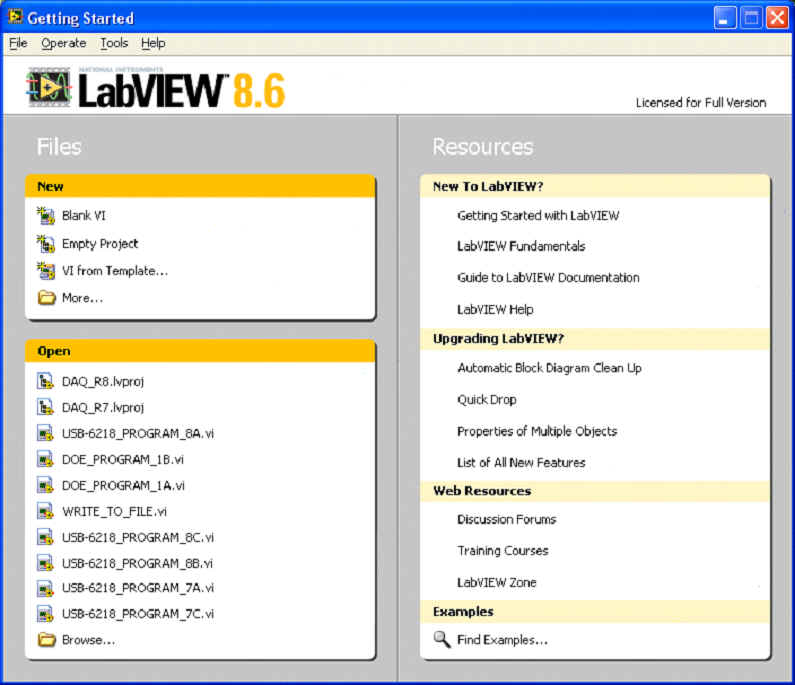Click the folder icon beside Browse...
795x685 pixels.
click(47, 639)
